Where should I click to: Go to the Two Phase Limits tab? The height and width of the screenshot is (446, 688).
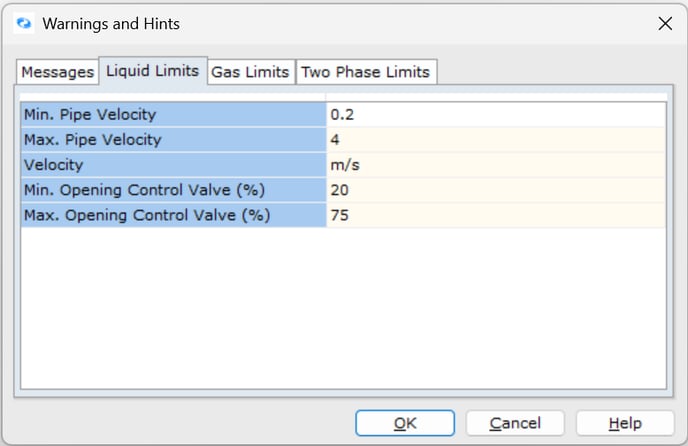point(365,72)
